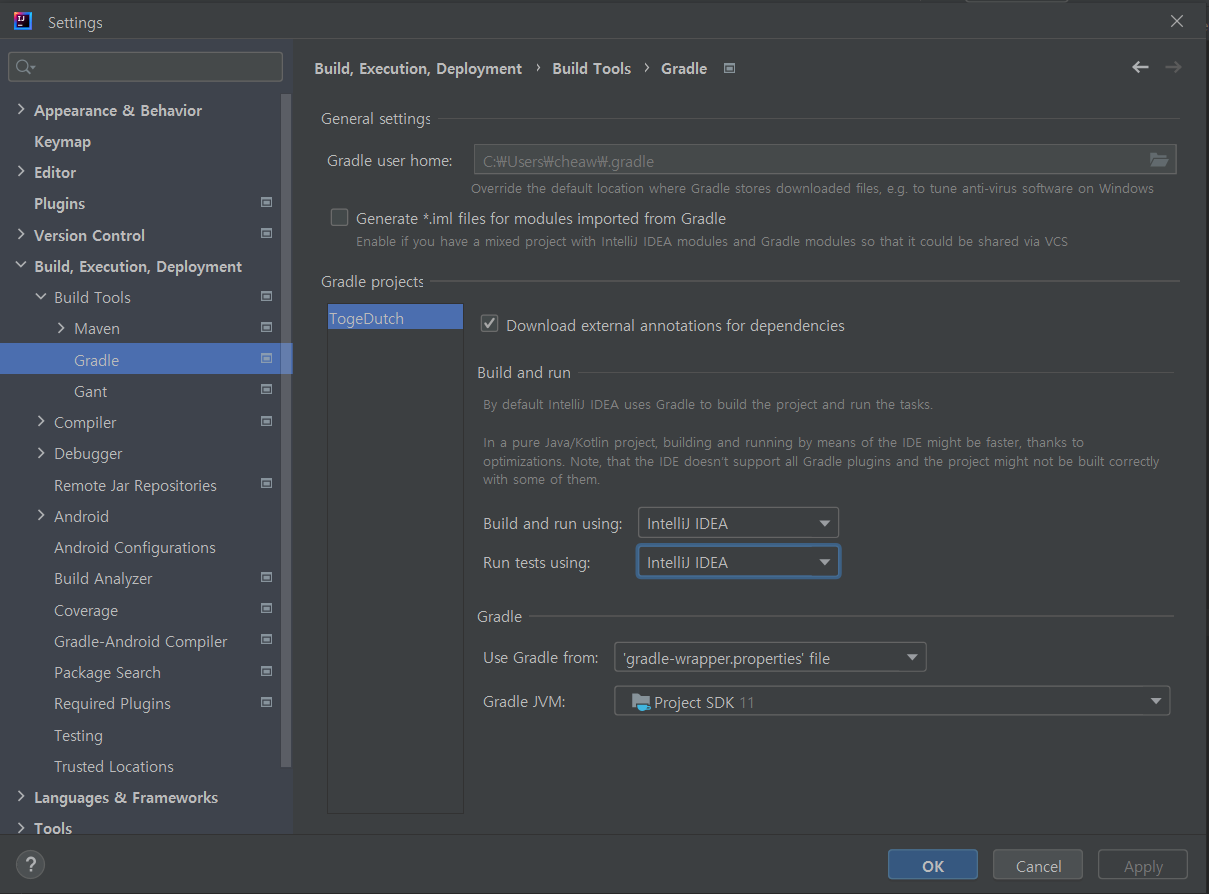This screenshot has width=1209, height=894.
Task: Expand Languages & Frameworks section chevron
Action: pos(21,797)
